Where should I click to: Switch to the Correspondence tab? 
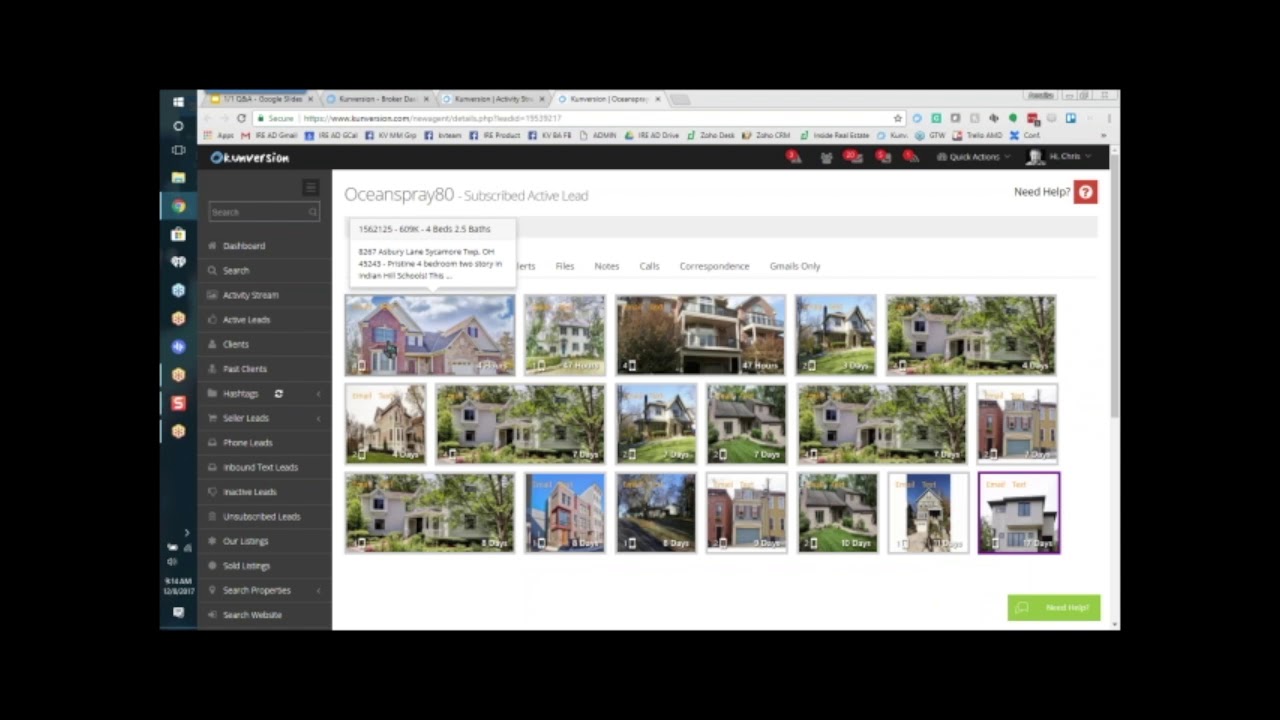pyautogui.click(x=714, y=266)
